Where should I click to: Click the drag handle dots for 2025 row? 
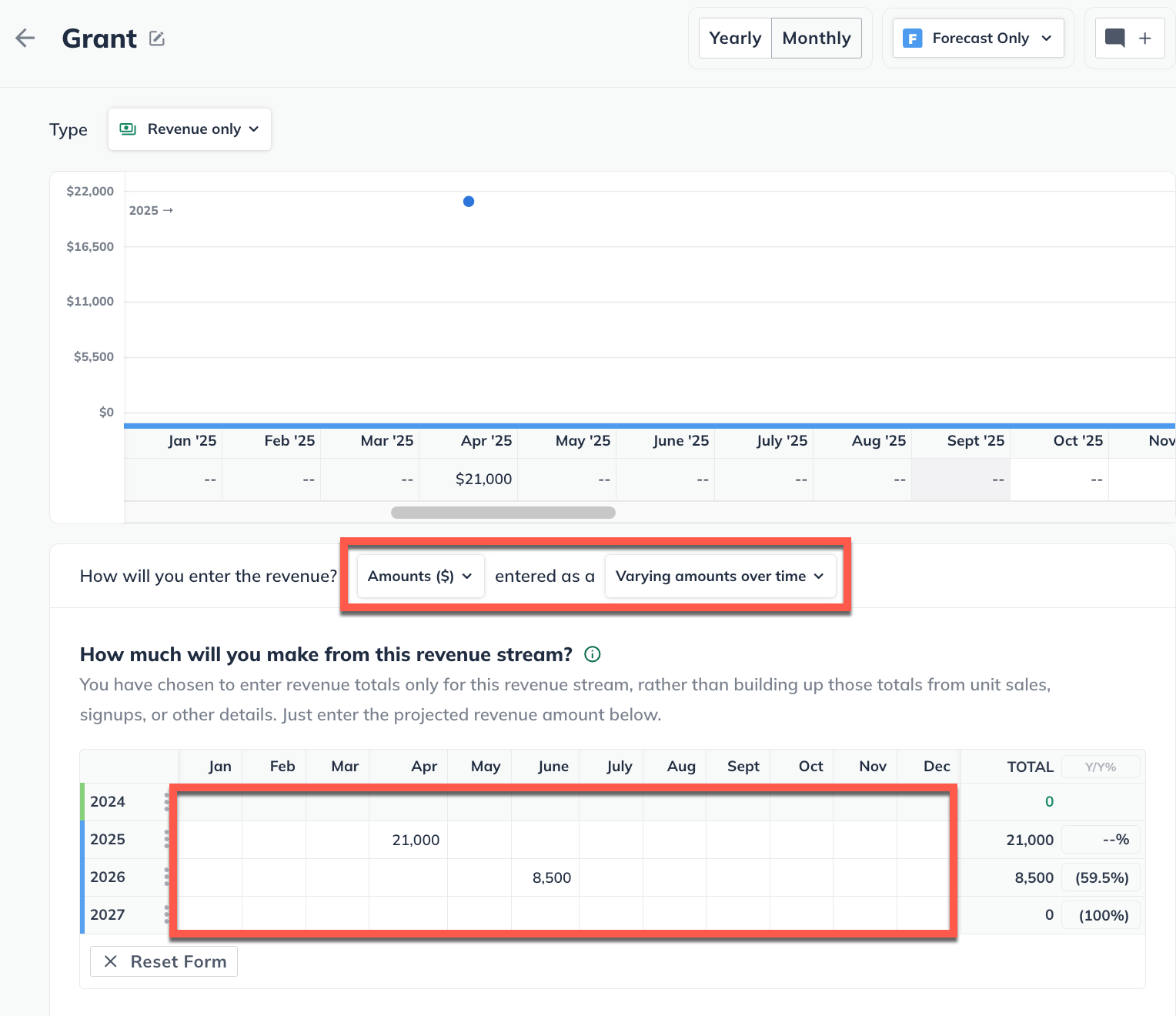tap(166, 839)
